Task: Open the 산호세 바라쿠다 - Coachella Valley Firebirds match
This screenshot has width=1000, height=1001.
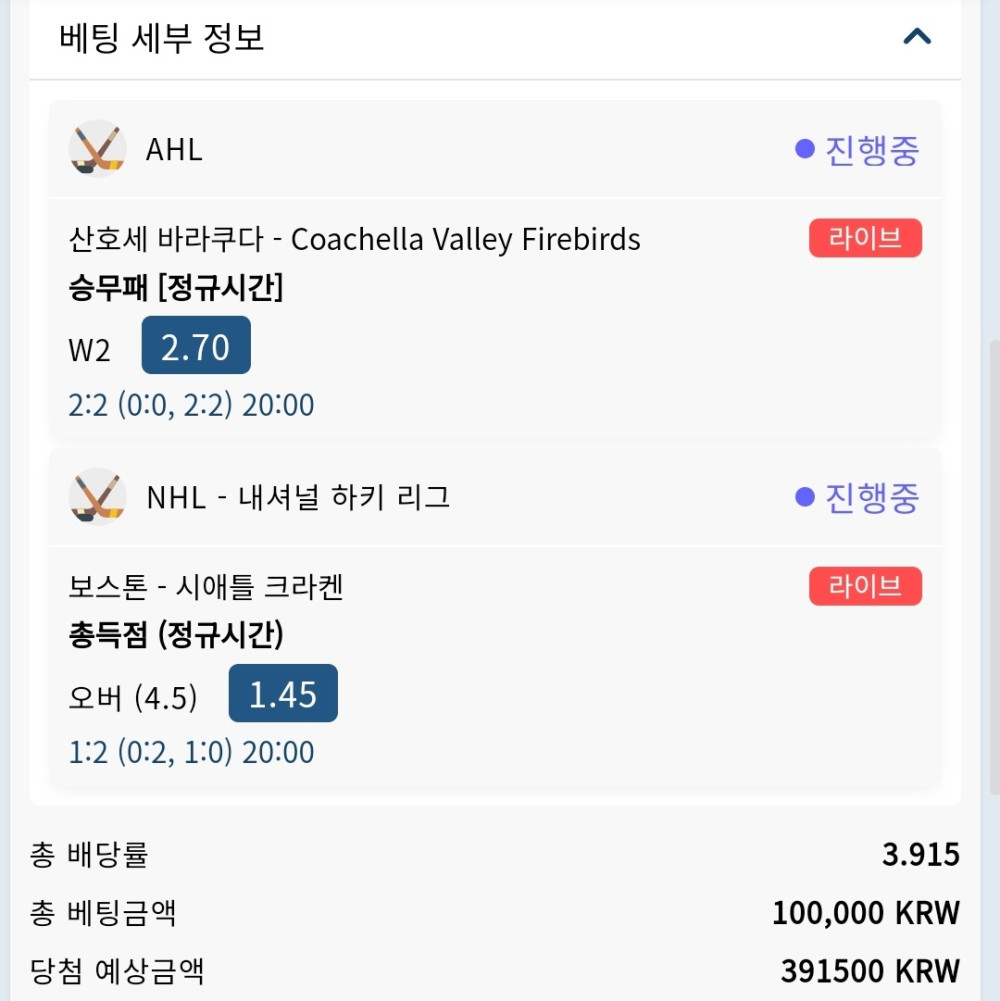Action: 355,240
